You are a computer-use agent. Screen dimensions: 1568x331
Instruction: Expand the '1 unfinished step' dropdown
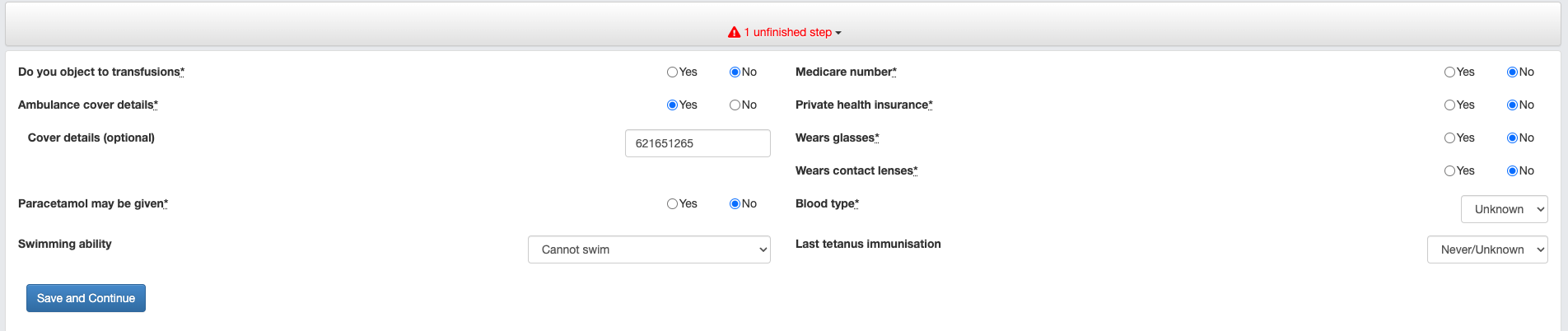792,32
